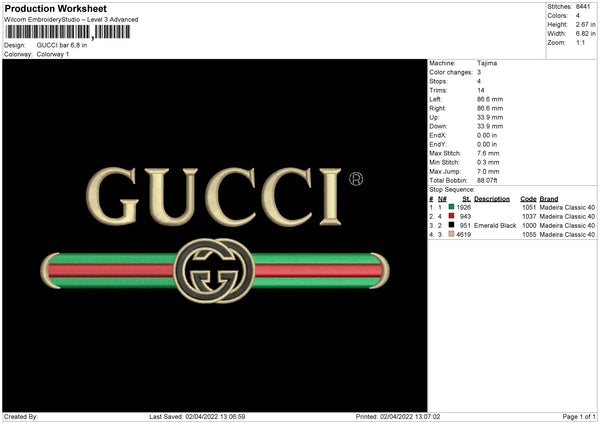Click the Down value 33.9 mm

tap(490, 126)
